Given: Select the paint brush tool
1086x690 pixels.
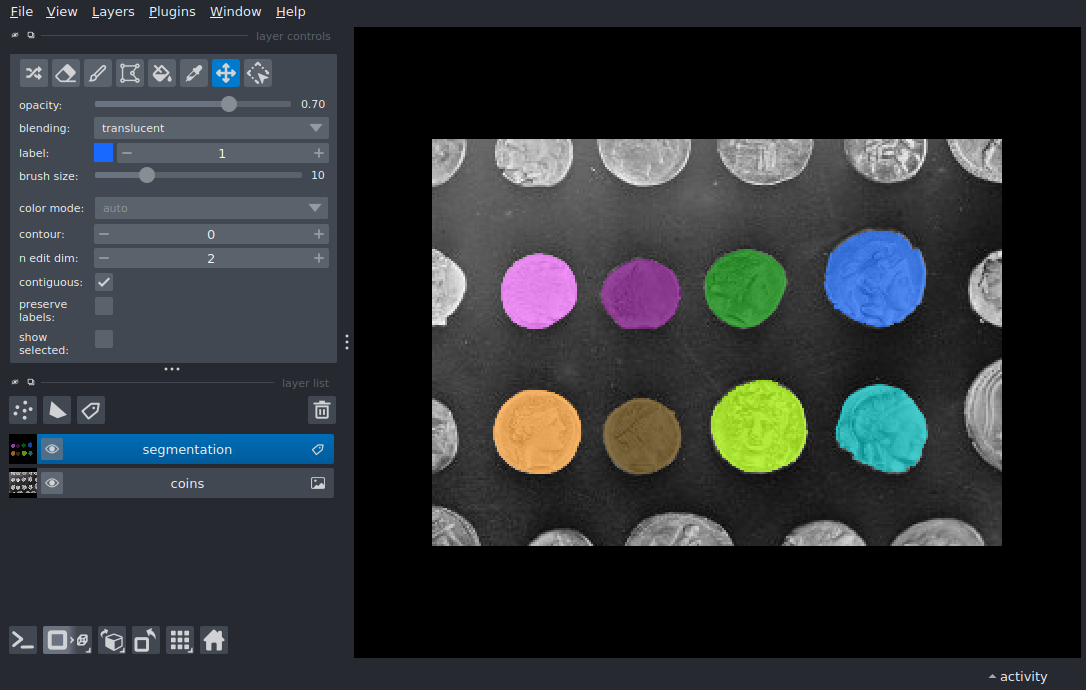Looking at the screenshot, I should (x=97, y=73).
